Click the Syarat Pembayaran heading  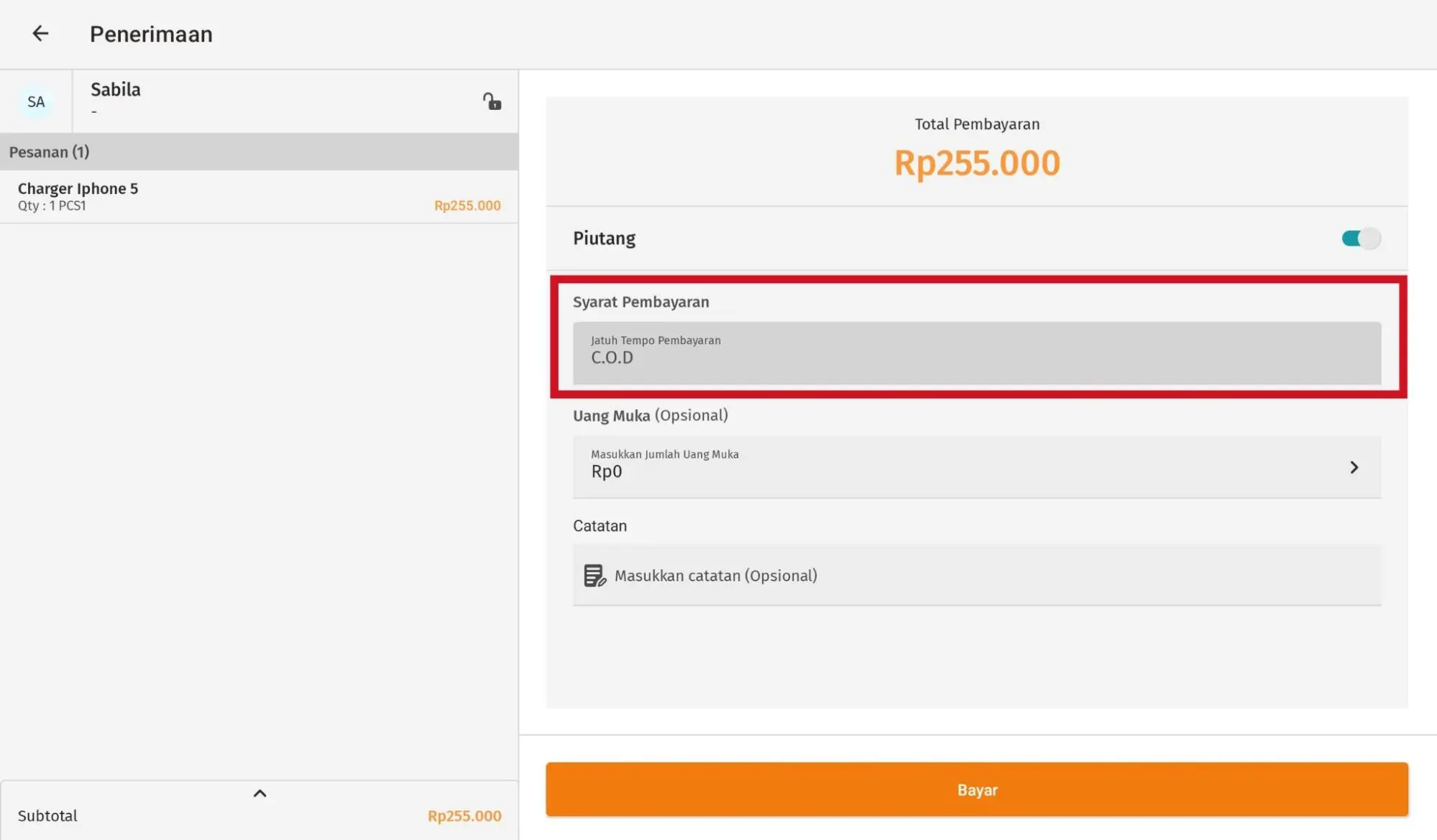pyautogui.click(x=641, y=303)
